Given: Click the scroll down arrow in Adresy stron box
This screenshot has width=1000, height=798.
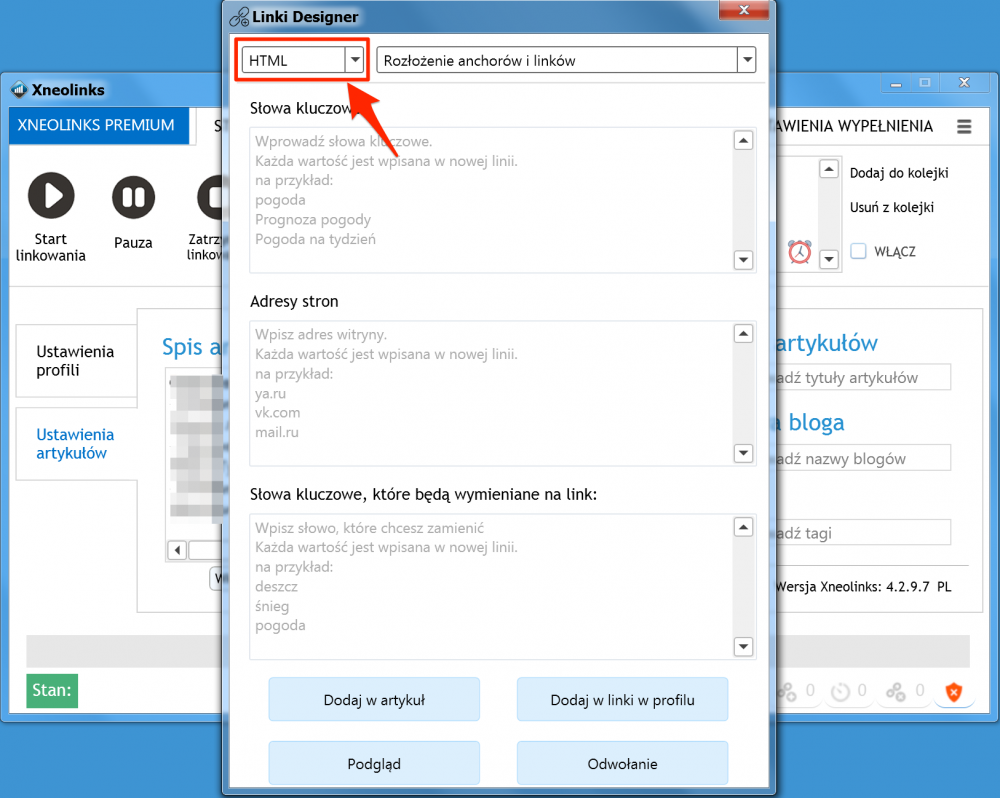Looking at the screenshot, I should coord(744,453).
